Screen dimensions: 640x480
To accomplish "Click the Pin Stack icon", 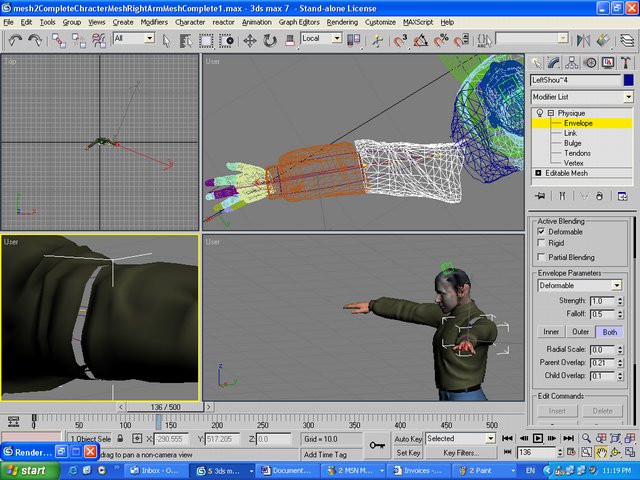I will pos(540,196).
